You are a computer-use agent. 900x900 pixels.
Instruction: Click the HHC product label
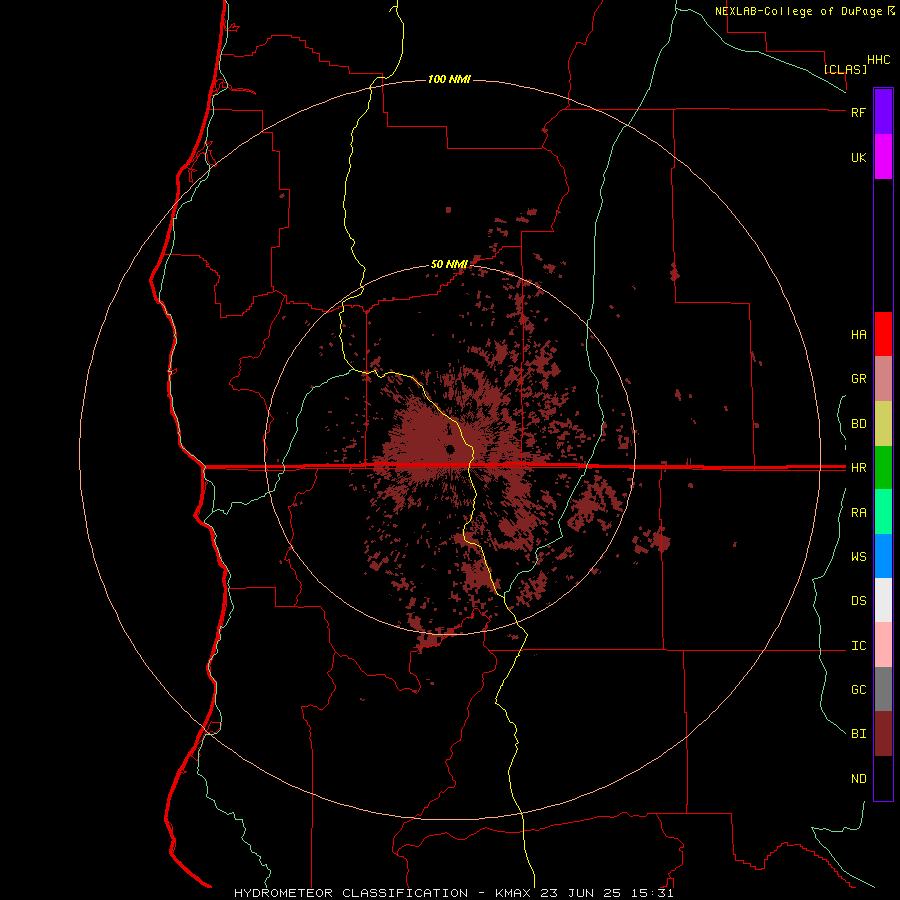point(878,60)
